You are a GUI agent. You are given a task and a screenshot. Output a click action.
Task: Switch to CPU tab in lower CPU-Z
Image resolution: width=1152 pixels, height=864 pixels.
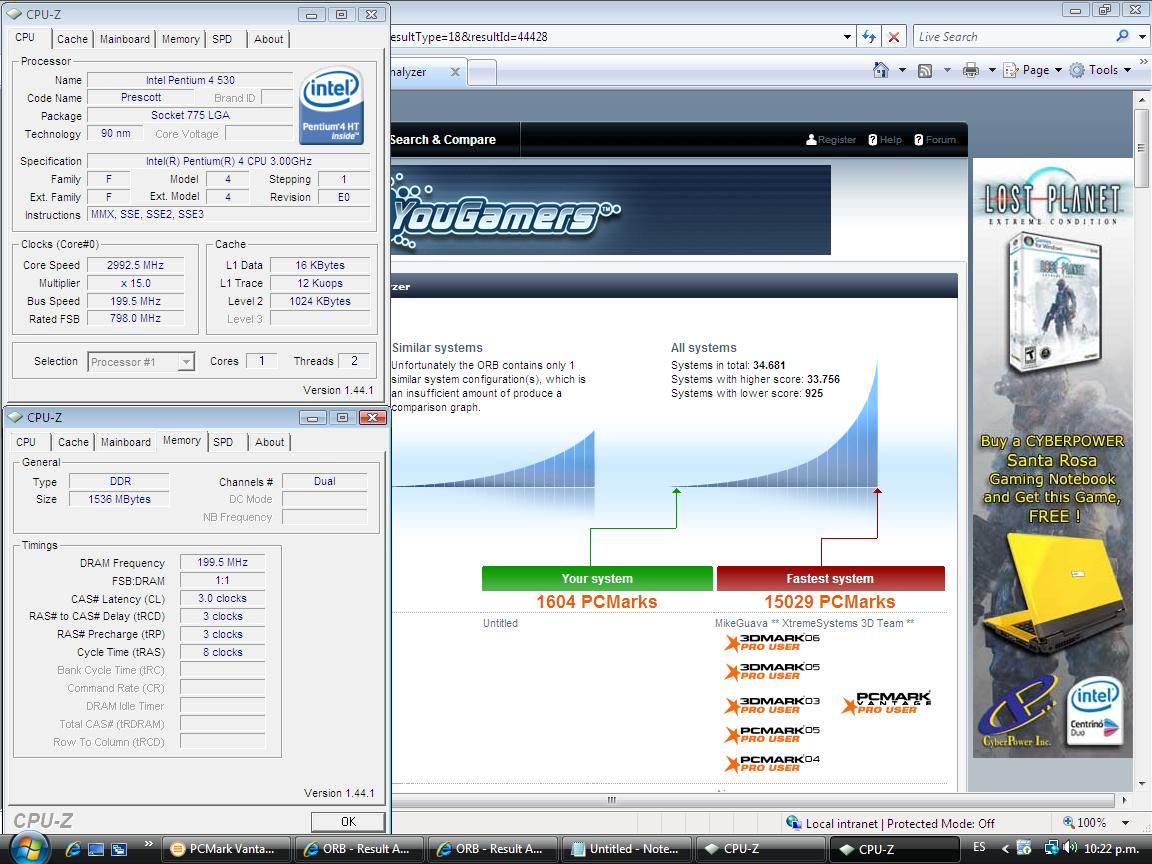26,442
